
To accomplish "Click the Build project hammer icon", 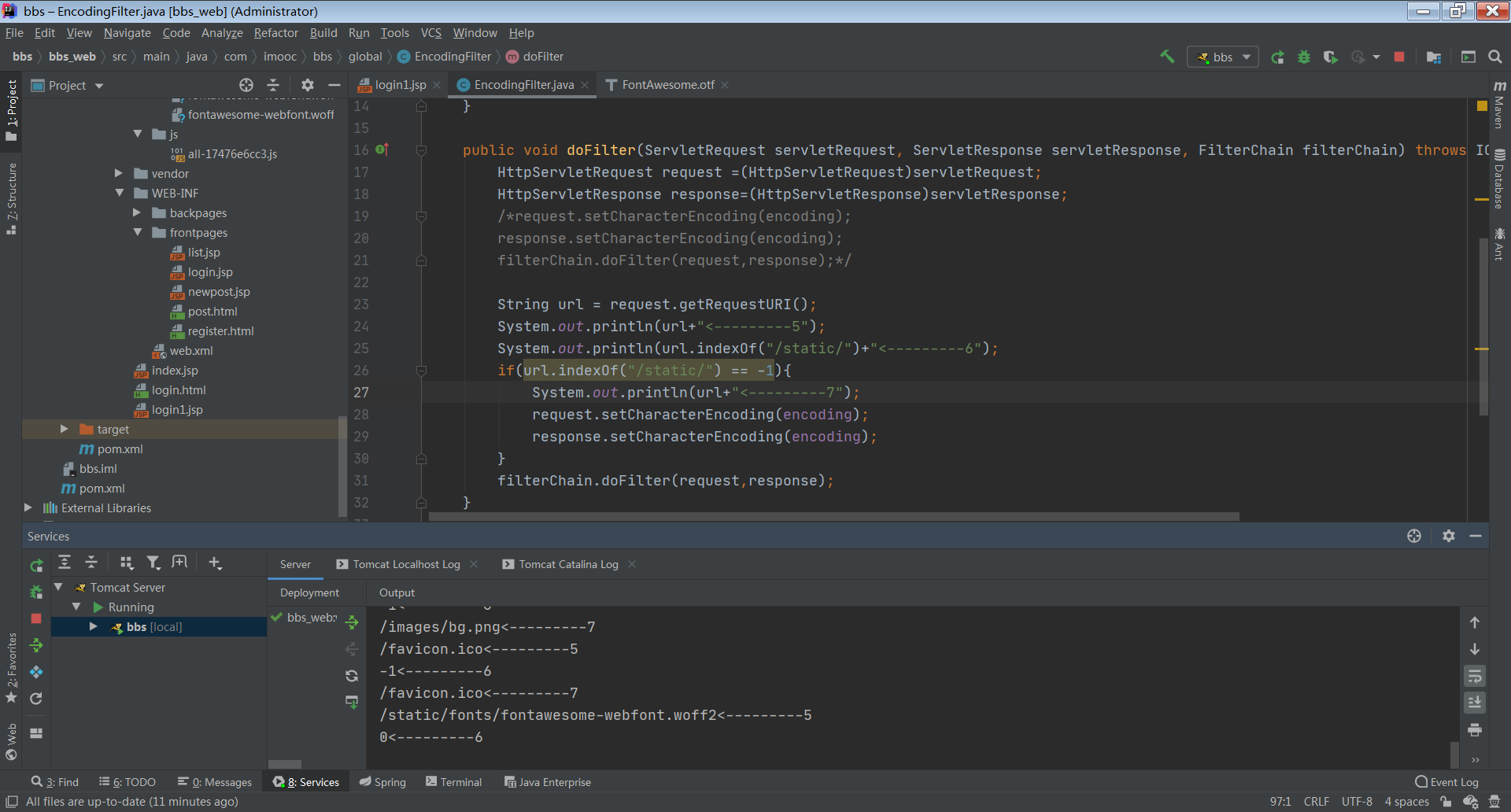I will pos(1167,57).
